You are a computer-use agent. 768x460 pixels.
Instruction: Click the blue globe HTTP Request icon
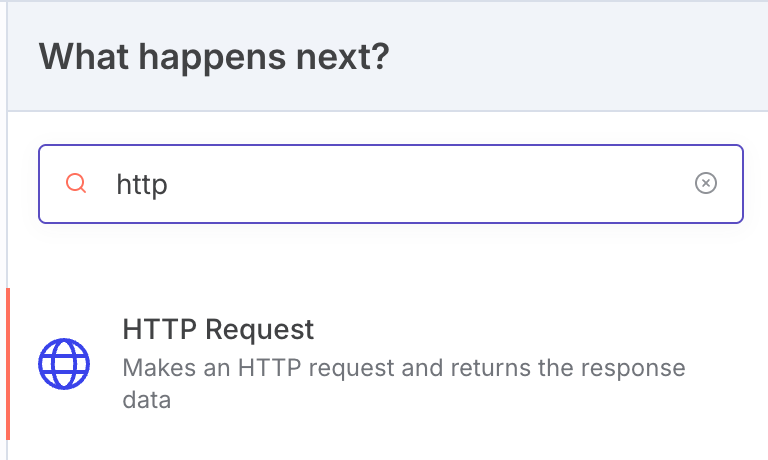[64, 363]
